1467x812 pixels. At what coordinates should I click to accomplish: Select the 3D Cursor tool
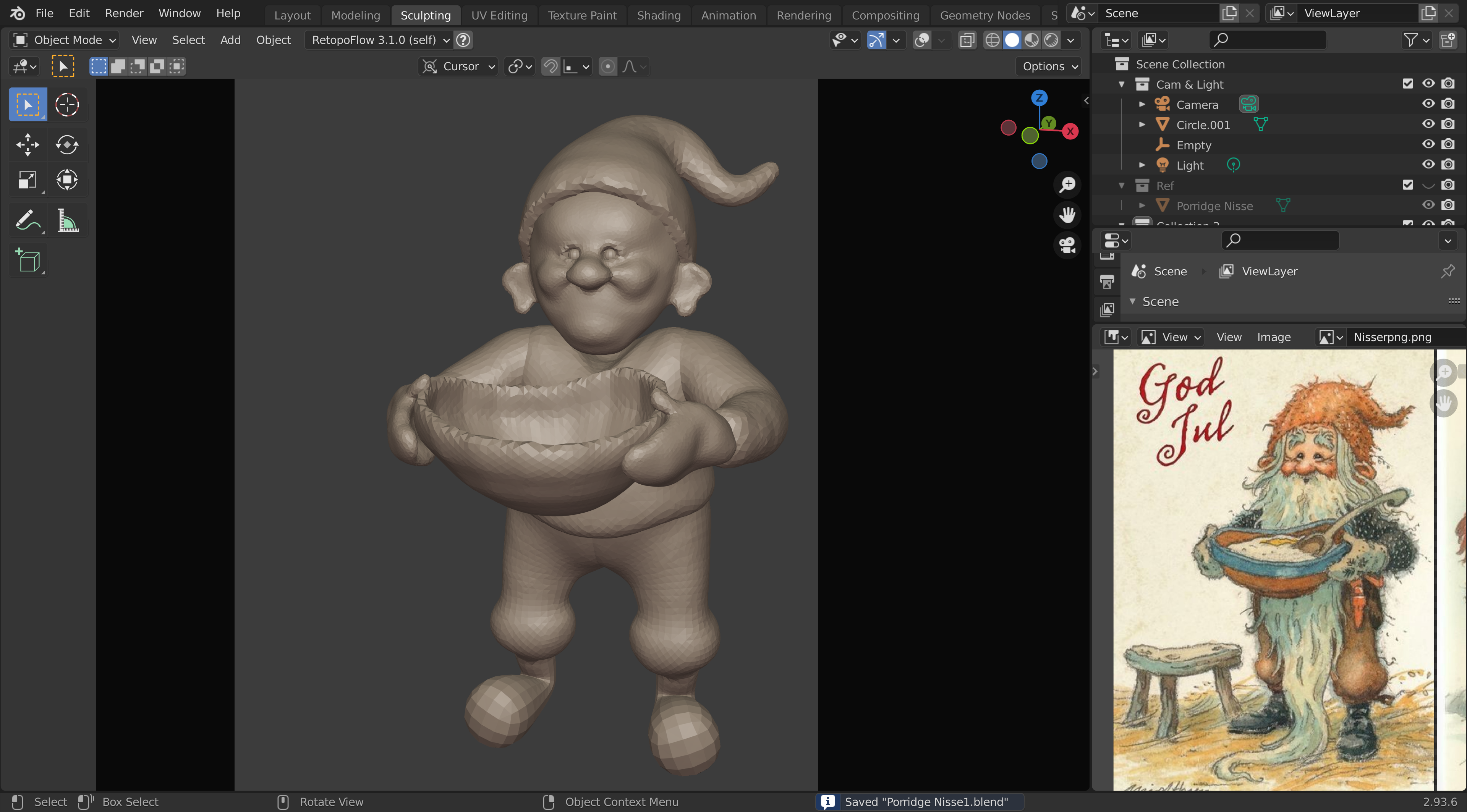point(67,105)
